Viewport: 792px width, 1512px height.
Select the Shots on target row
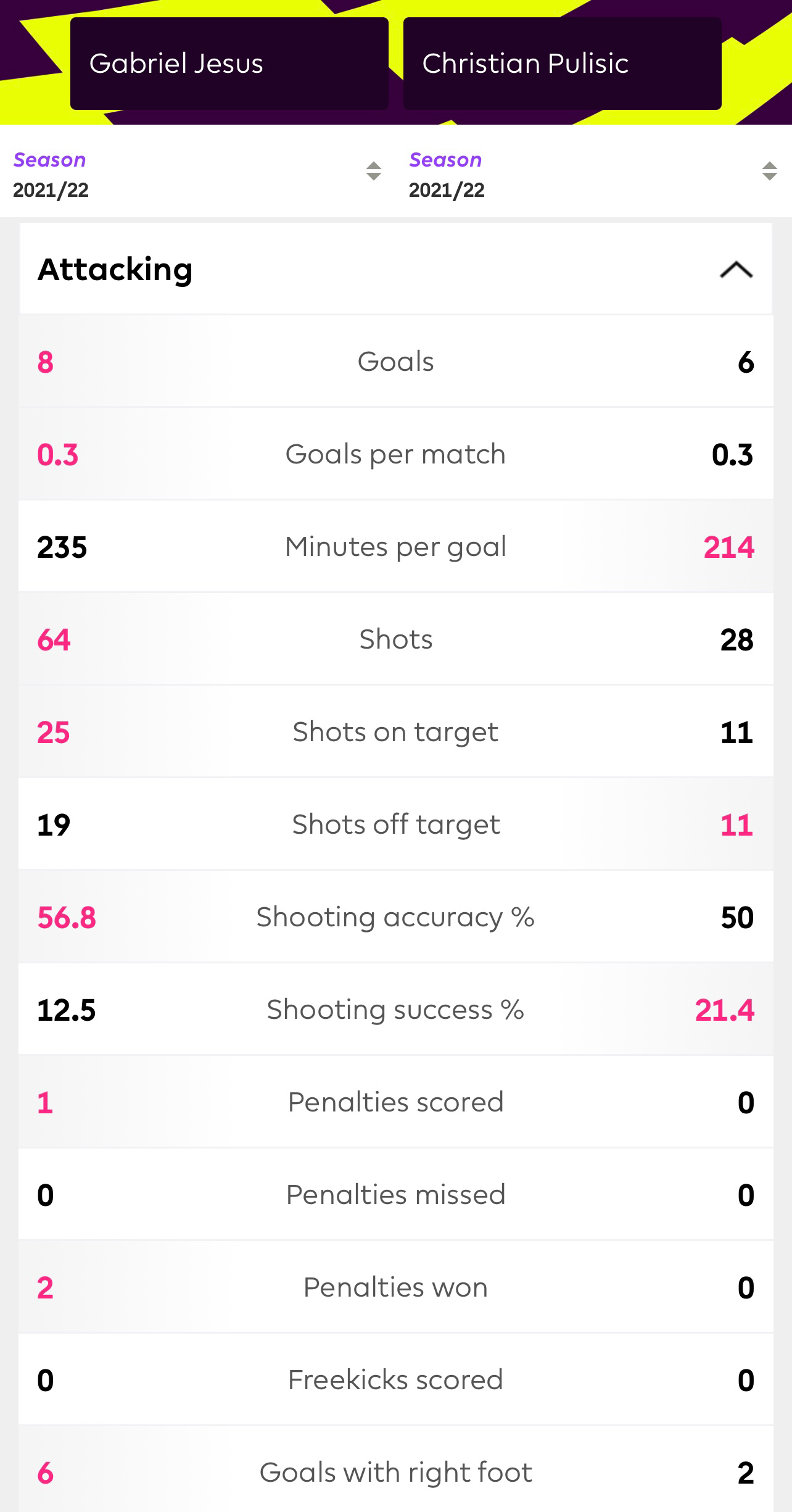(x=396, y=732)
